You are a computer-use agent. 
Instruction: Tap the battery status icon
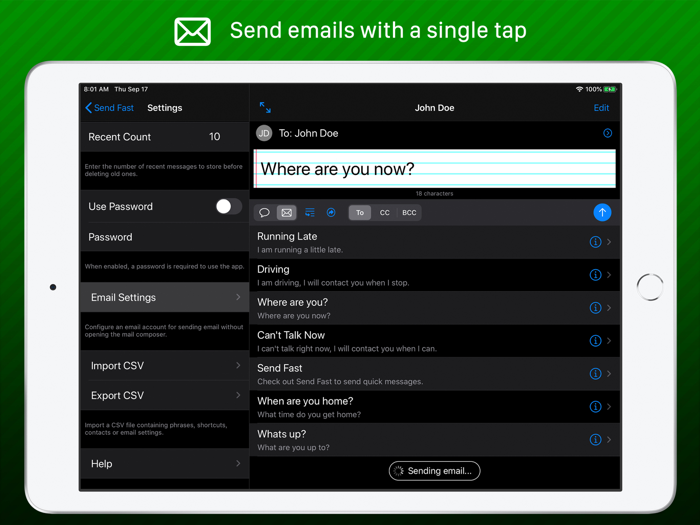tap(610, 89)
